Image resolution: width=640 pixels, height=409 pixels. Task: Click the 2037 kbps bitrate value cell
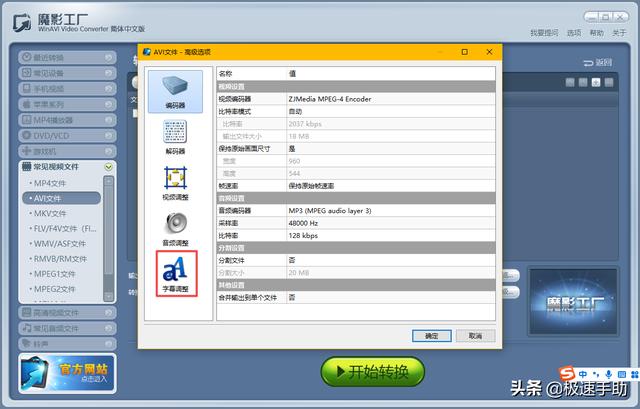click(391, 124)
